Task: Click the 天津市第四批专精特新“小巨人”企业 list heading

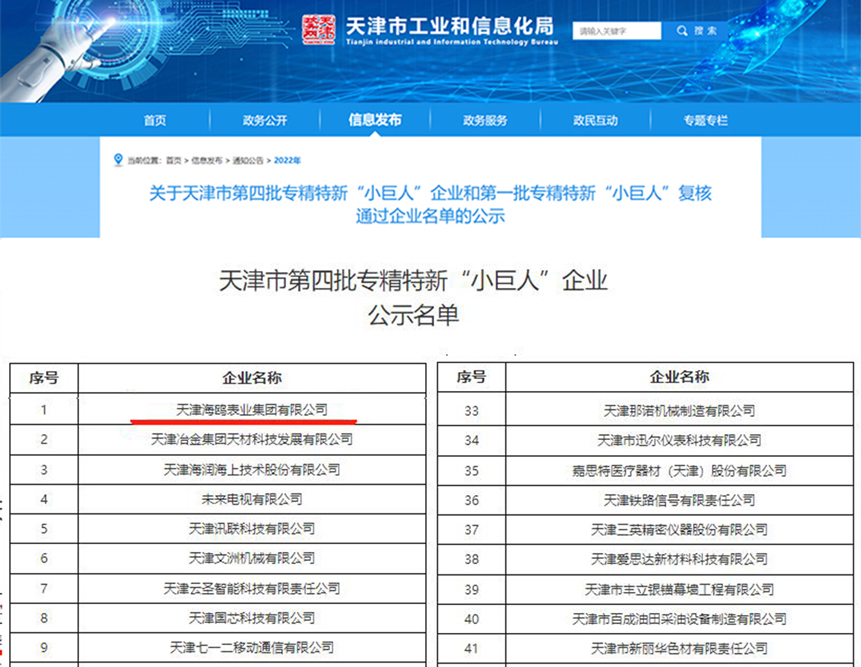Action: 413,281
